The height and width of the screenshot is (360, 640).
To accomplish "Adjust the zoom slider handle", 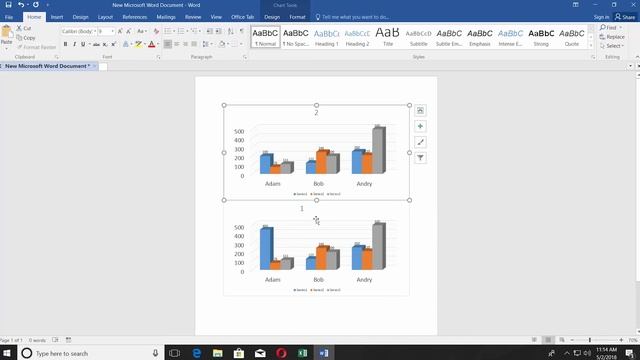I will 590,340.
